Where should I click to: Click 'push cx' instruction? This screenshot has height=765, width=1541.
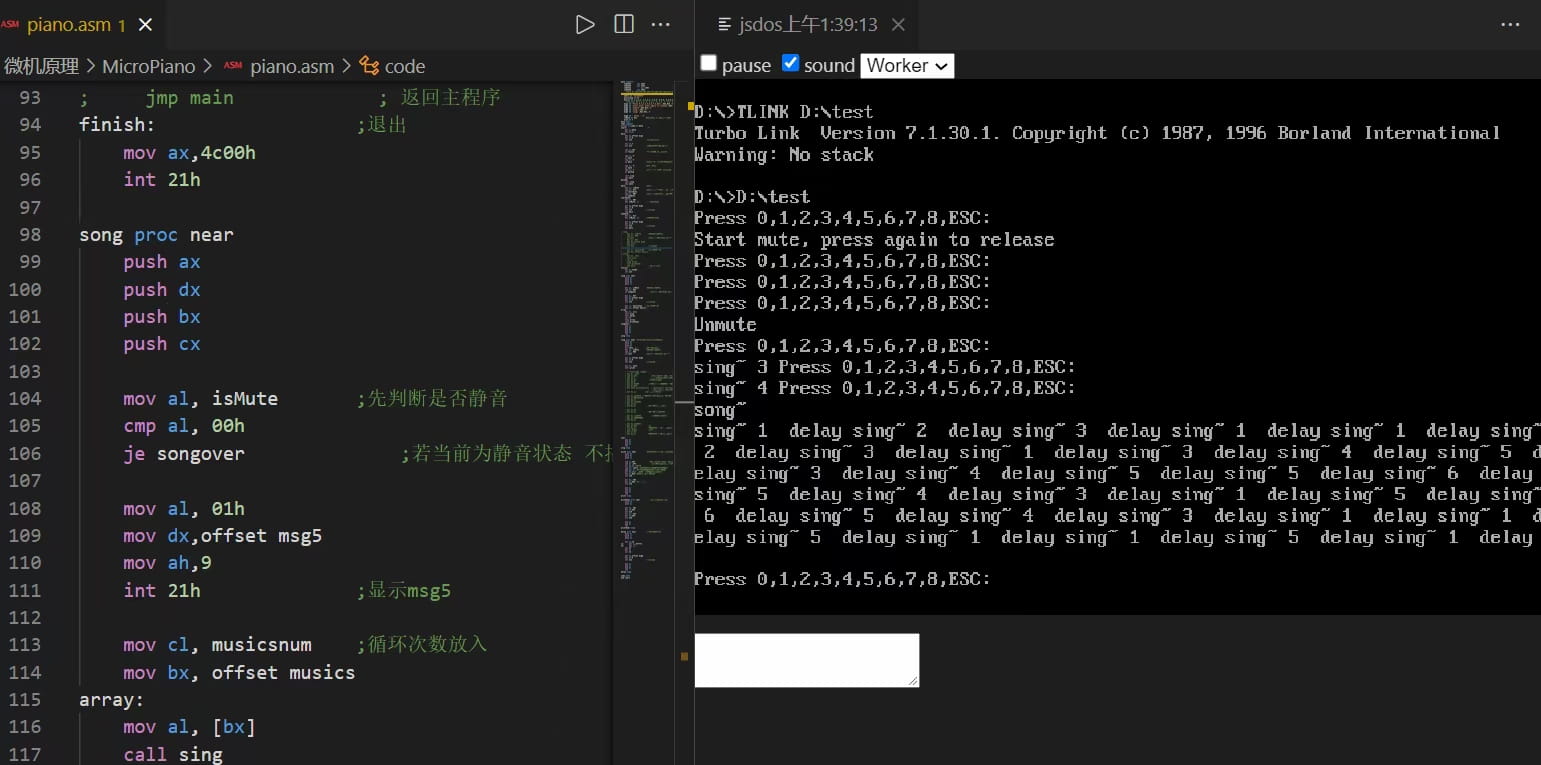pyautogui.click(x=162, y=343)
